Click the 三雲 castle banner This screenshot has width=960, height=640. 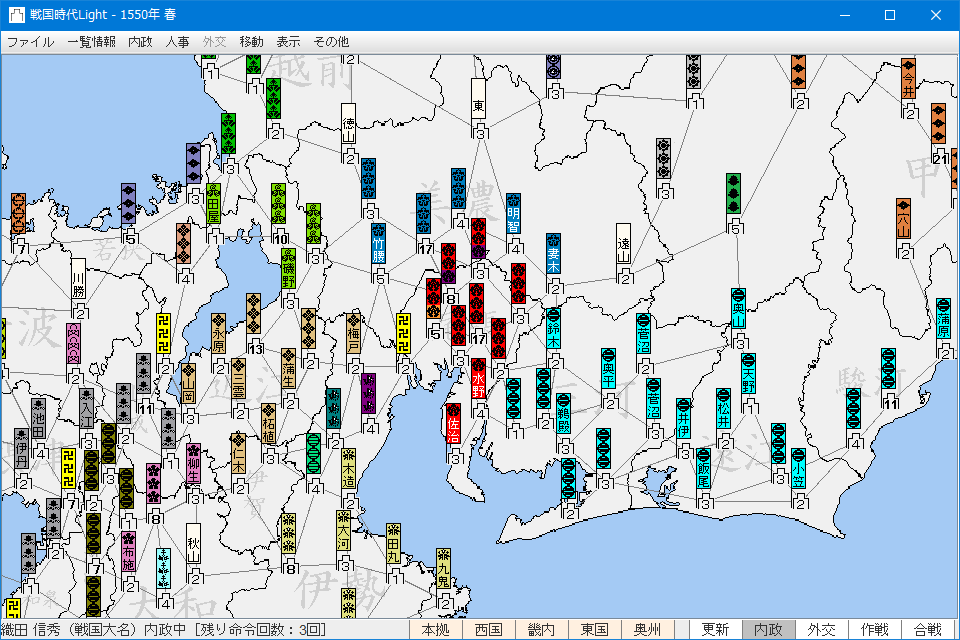tap(239, 378)
